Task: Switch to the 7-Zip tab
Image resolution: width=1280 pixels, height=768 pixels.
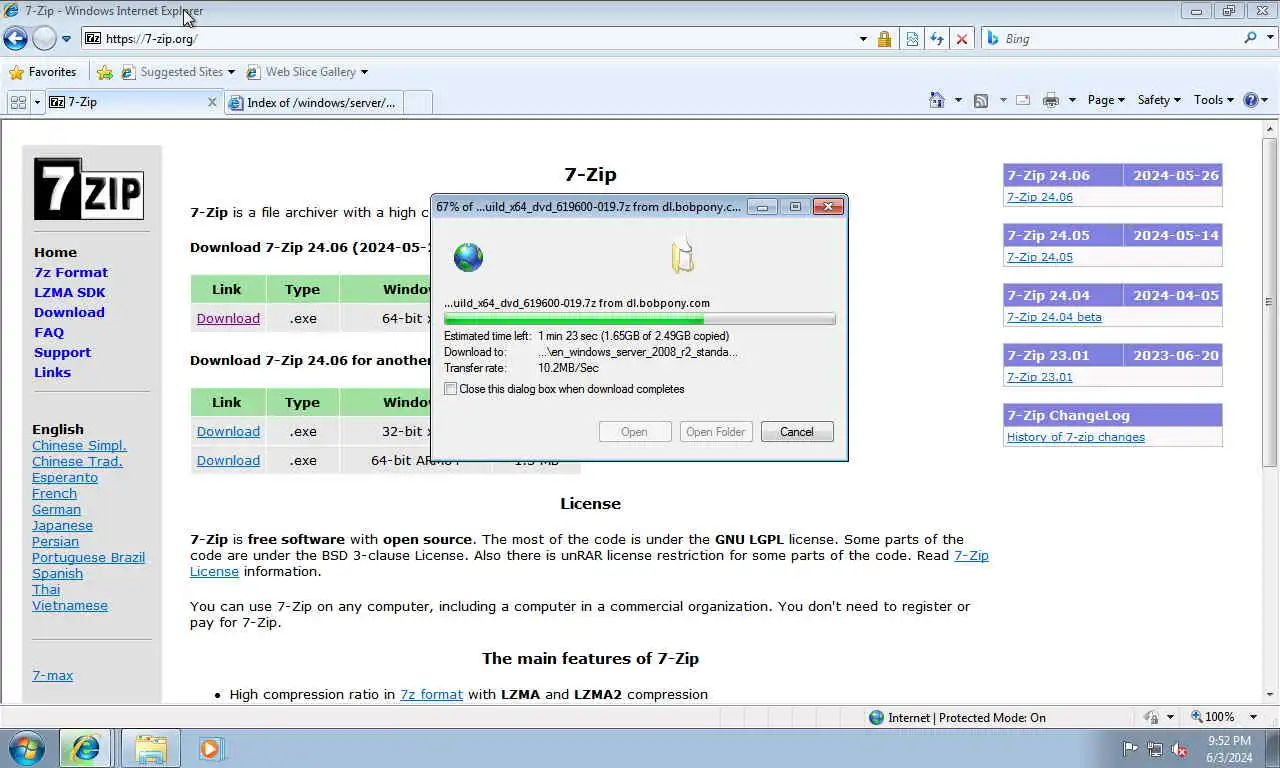Action: coord(127,102)
